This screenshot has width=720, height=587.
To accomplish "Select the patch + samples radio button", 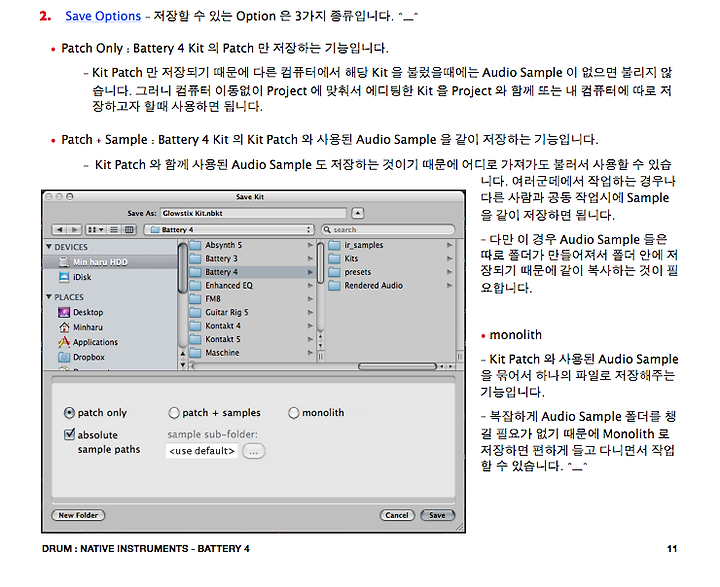I will tap(174, 413).
